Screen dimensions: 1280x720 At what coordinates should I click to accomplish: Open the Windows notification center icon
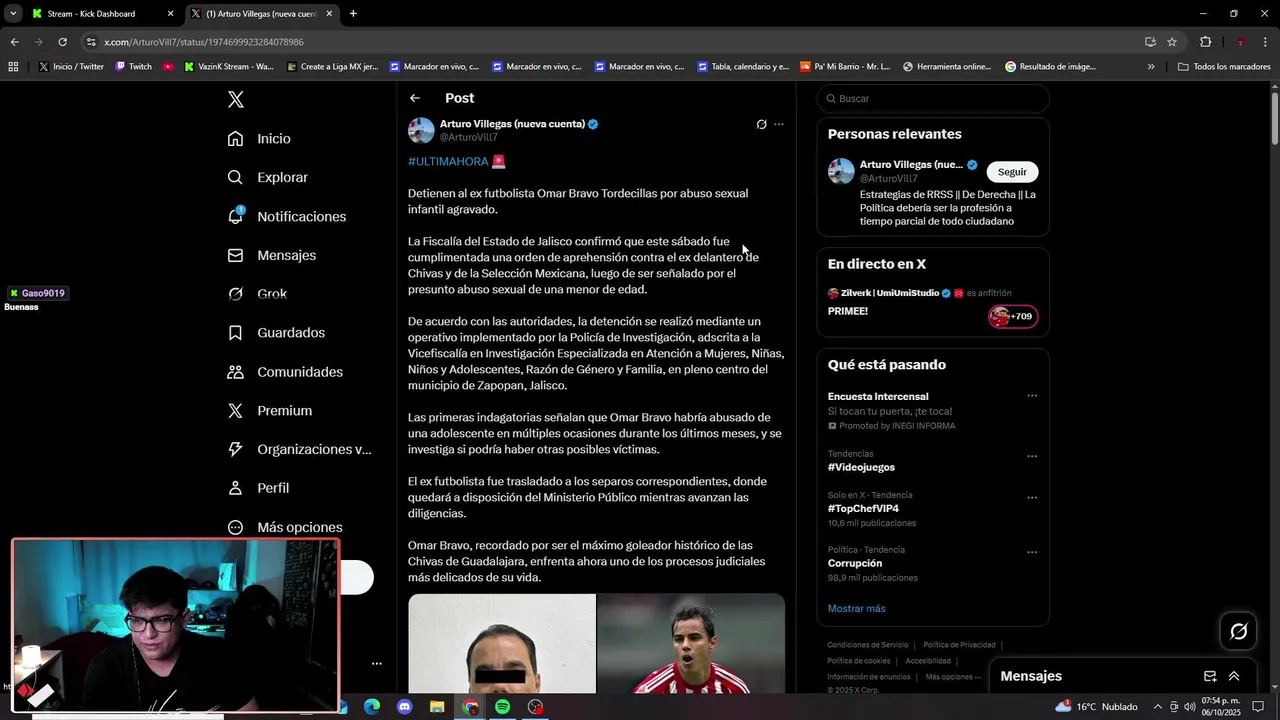coord(1258,707)
